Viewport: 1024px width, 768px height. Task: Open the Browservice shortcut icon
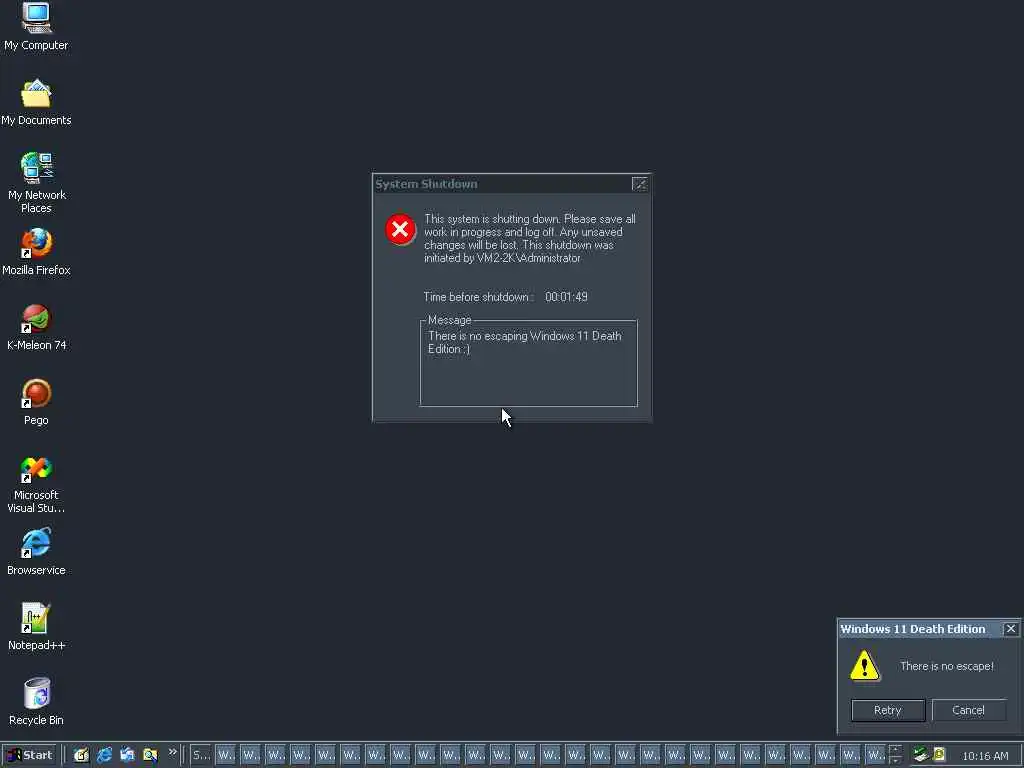(36, 552)
